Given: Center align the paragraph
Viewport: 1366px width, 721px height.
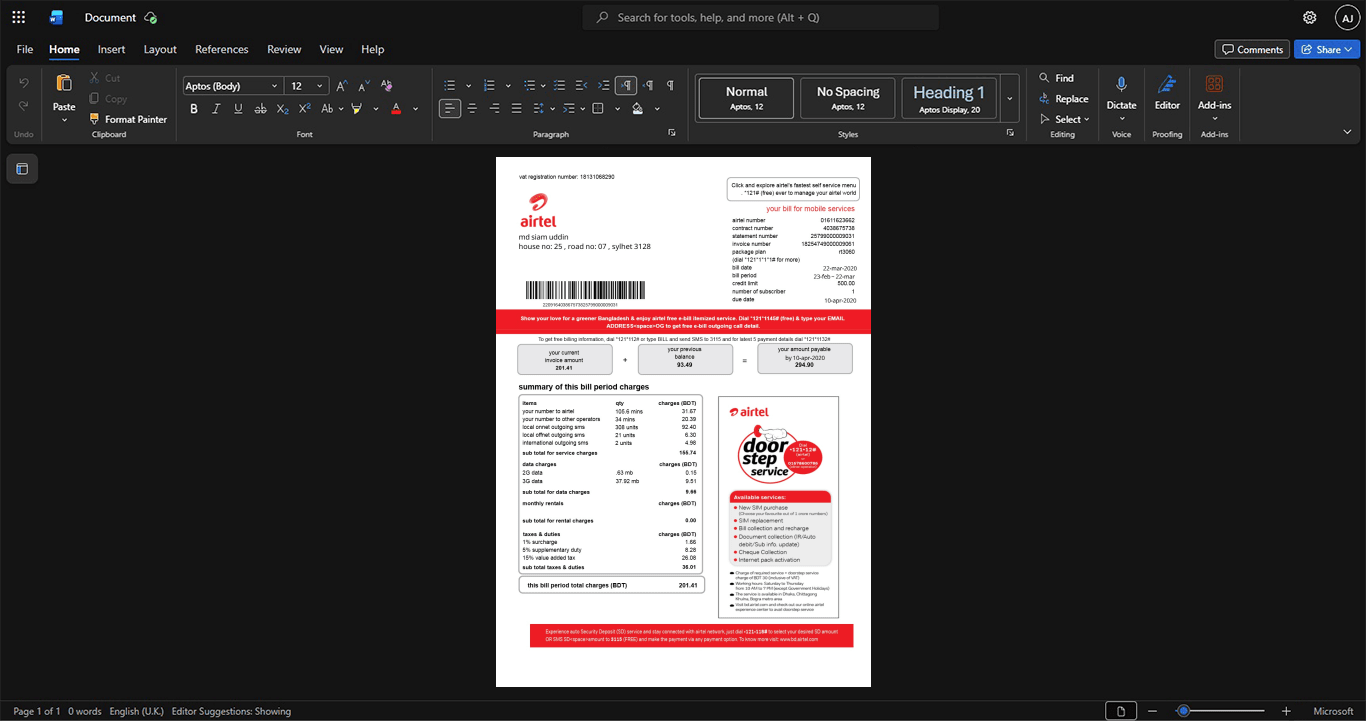Looking at the screenshot, I should click(x=472, y=109).
